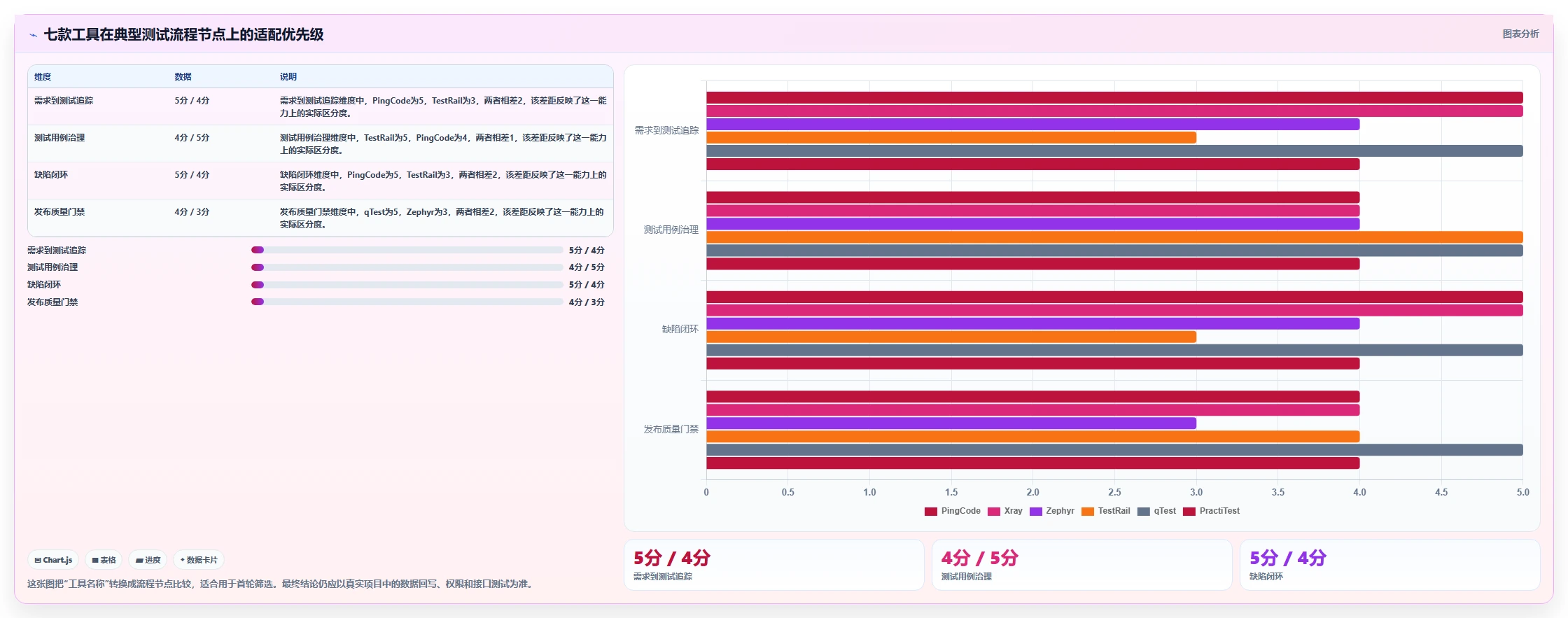Image resolution: width=1568 pixels, height=618 pixels.
Task: Toggle the PractiTest legend entry
Action: point(1211,511)
